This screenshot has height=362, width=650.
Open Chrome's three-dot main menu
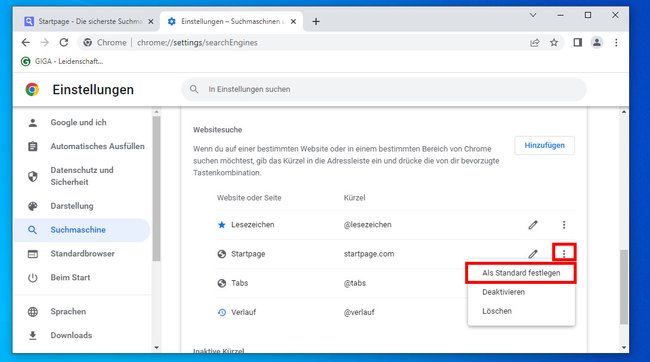(x=616, y=42)
